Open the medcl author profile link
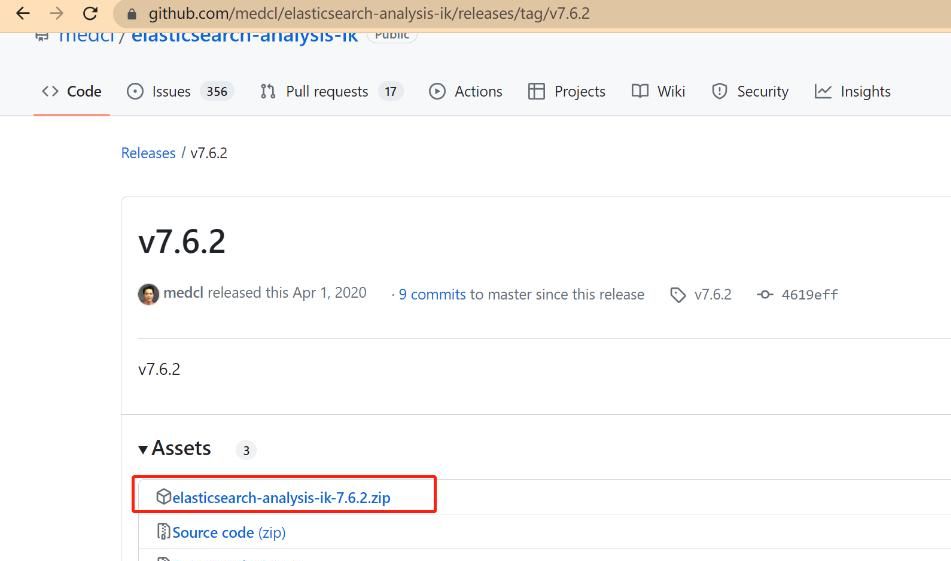Image resolution: width=951 pixels, height=561 pixels. tap(183, 293)
